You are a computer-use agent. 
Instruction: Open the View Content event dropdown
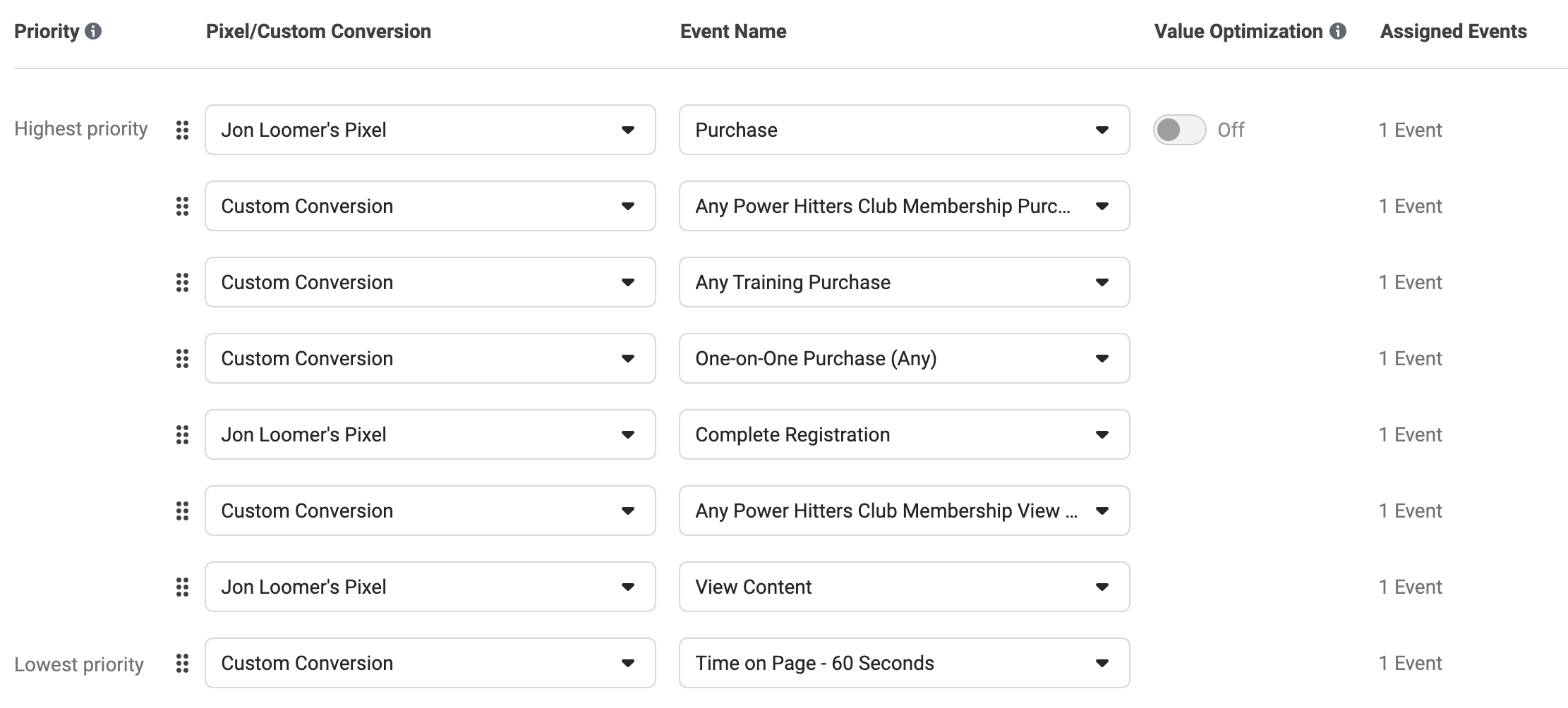(904, 587)
